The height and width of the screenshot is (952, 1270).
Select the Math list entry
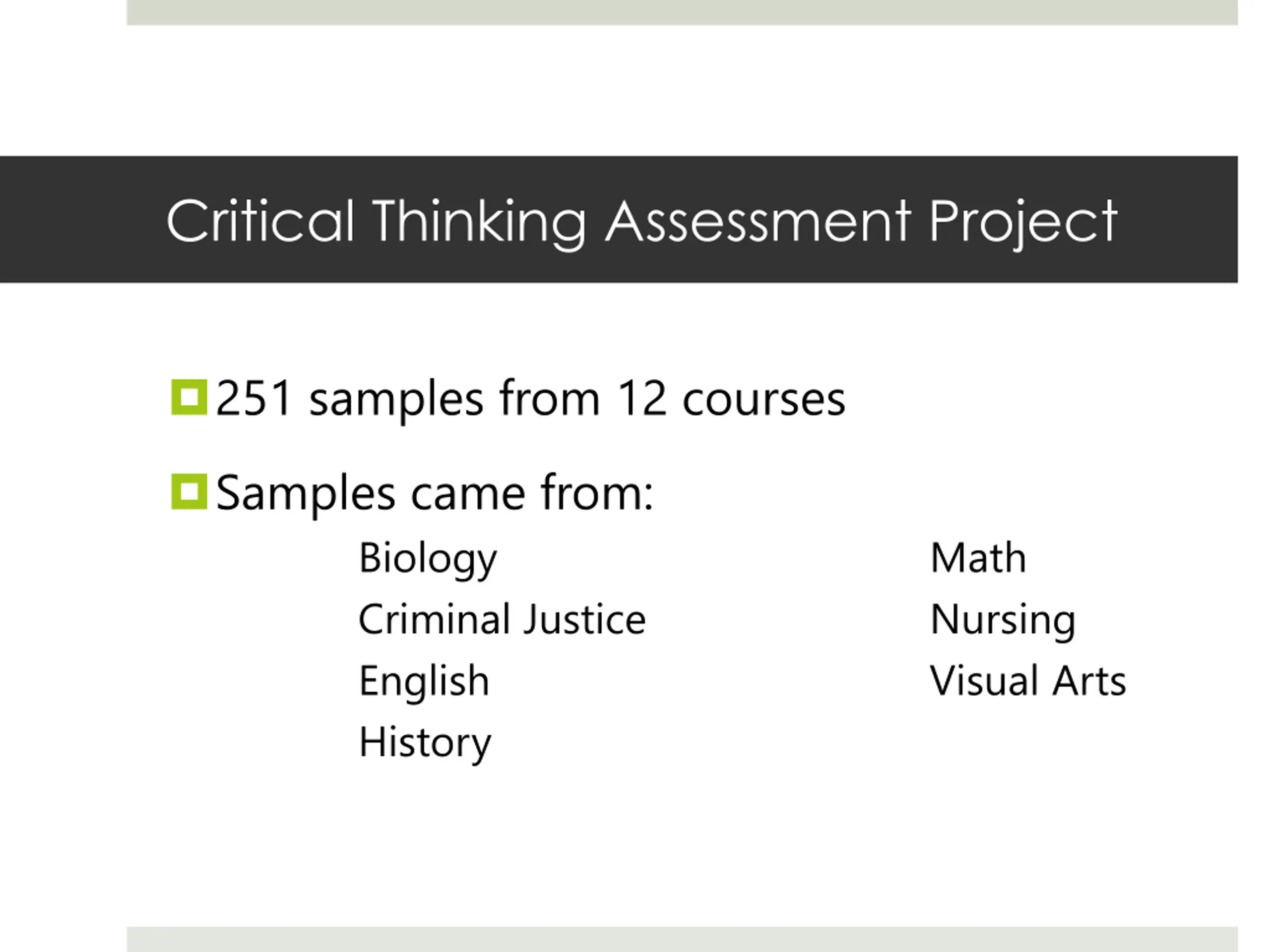coord(978,558)
